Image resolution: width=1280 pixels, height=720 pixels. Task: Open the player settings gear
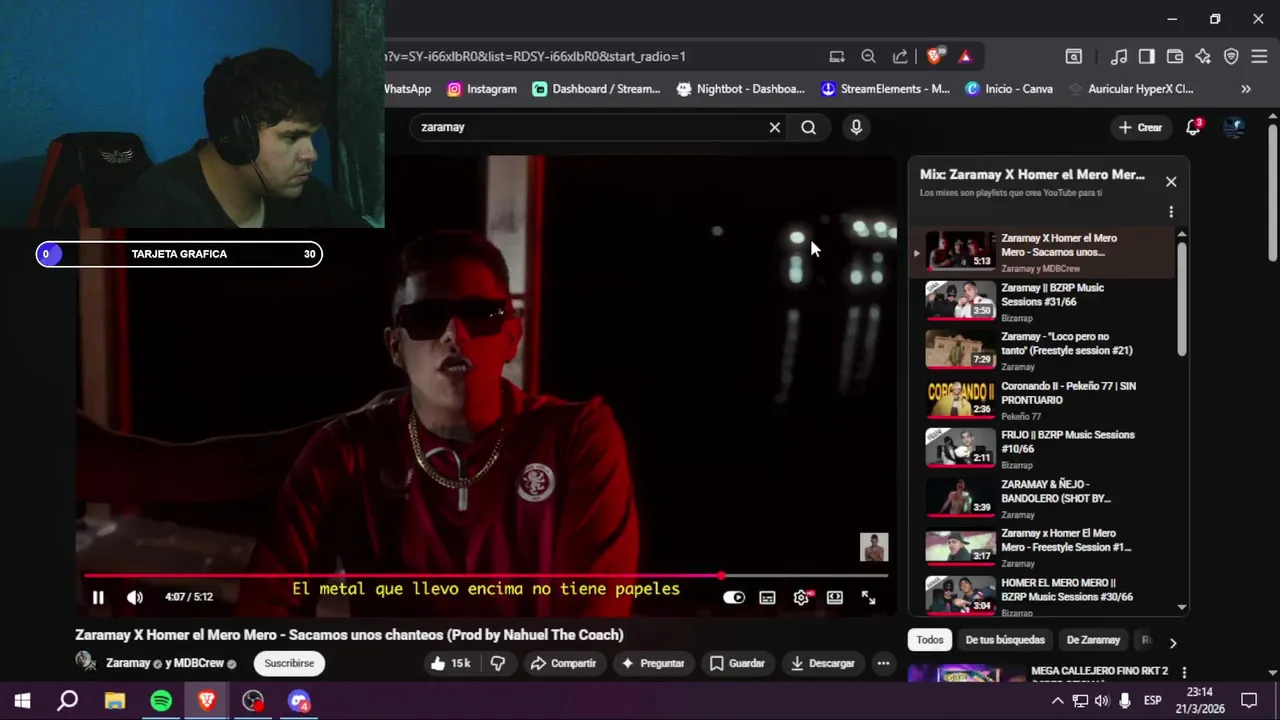(801, 597)
